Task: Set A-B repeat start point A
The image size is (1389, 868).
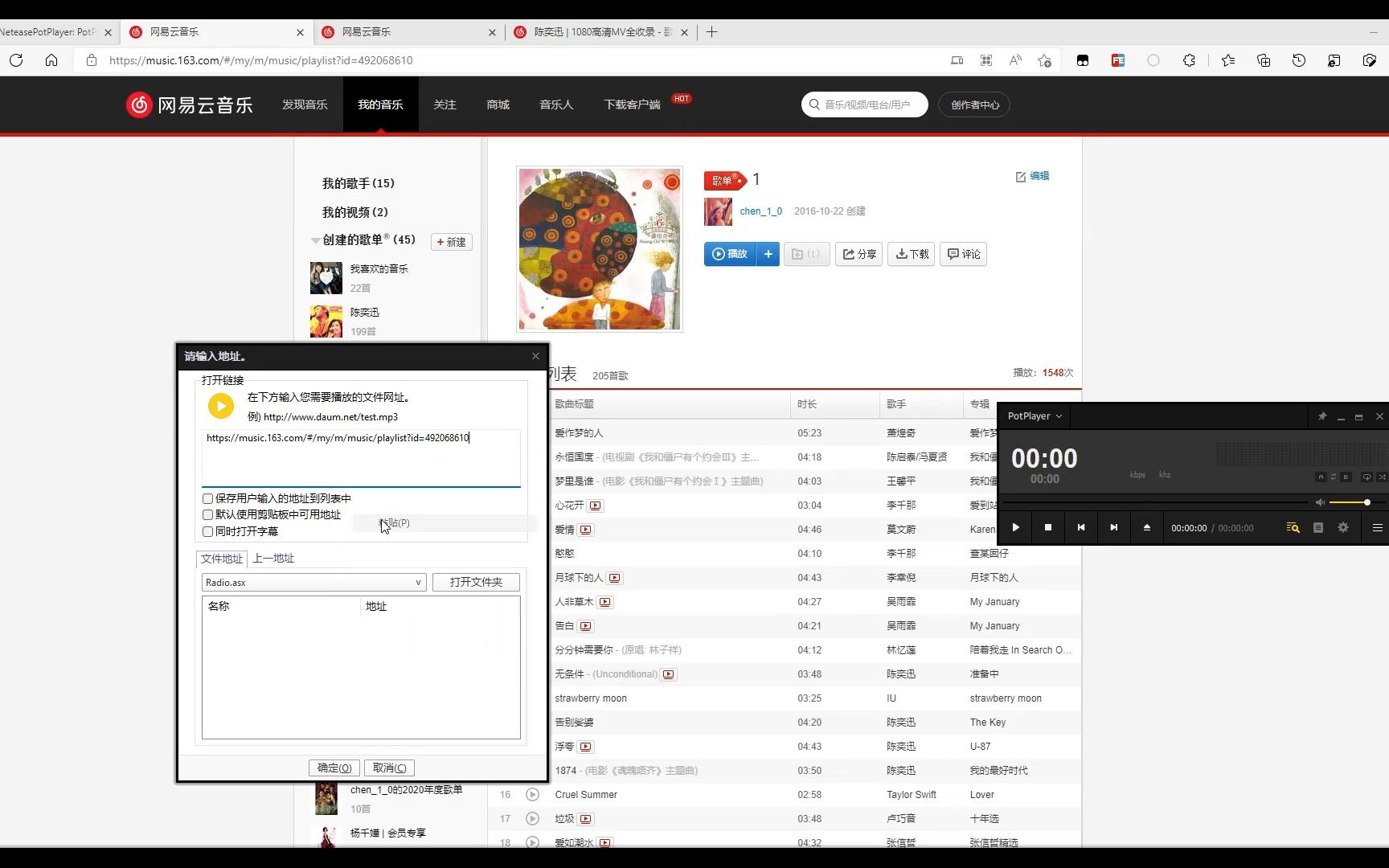Action: click(1321, 477)
